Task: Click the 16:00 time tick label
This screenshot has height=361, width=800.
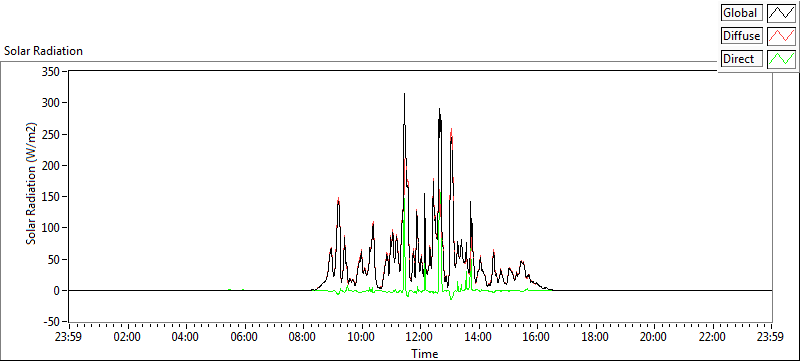Action: click(537, 337)
